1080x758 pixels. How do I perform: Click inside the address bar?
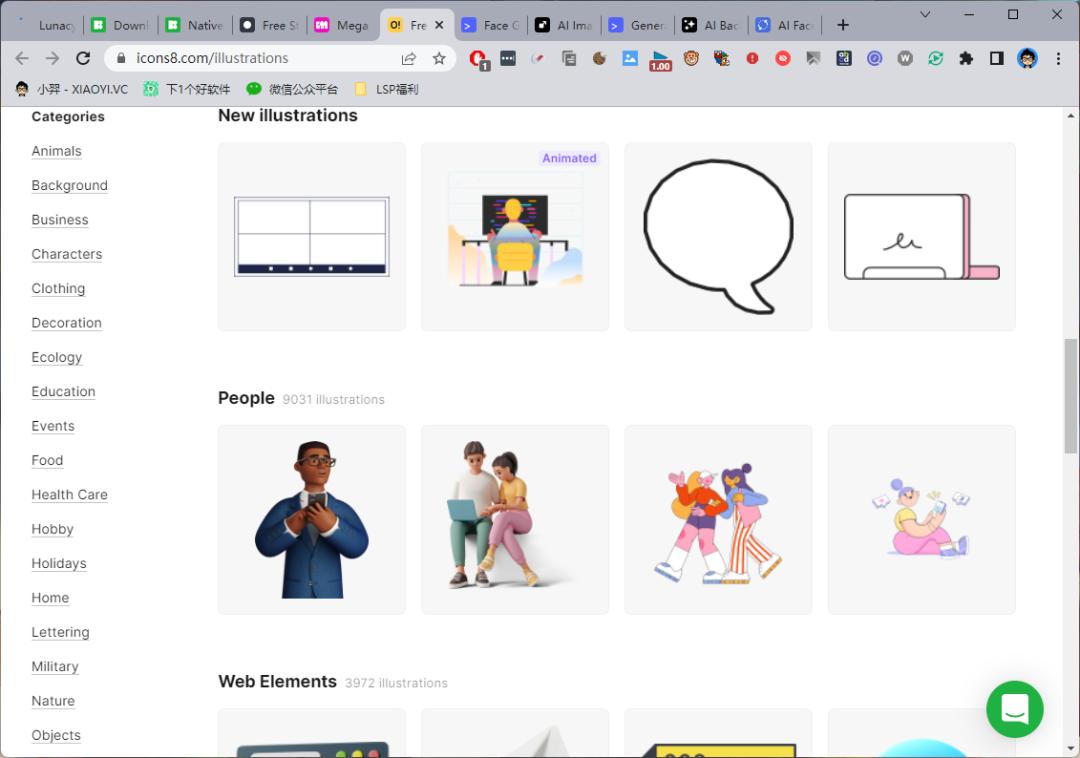coord(250,58)
